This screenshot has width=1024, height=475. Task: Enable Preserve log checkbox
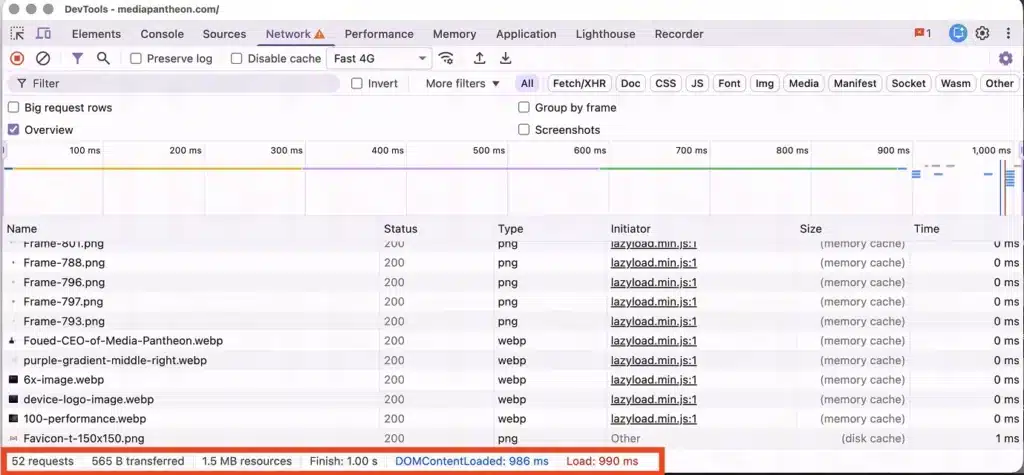136,59
